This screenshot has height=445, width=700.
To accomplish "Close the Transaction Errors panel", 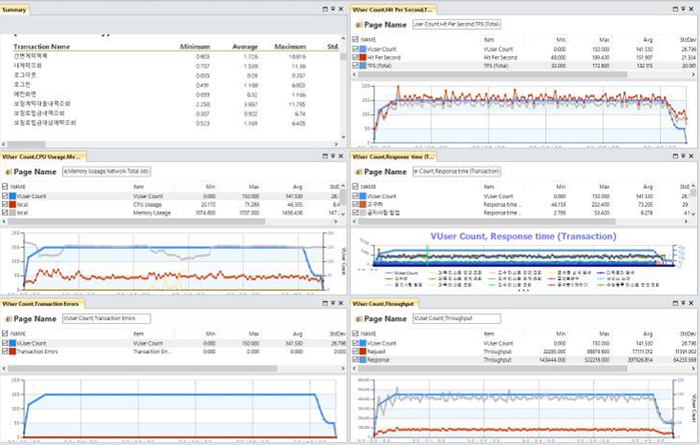I will (341, 303).
